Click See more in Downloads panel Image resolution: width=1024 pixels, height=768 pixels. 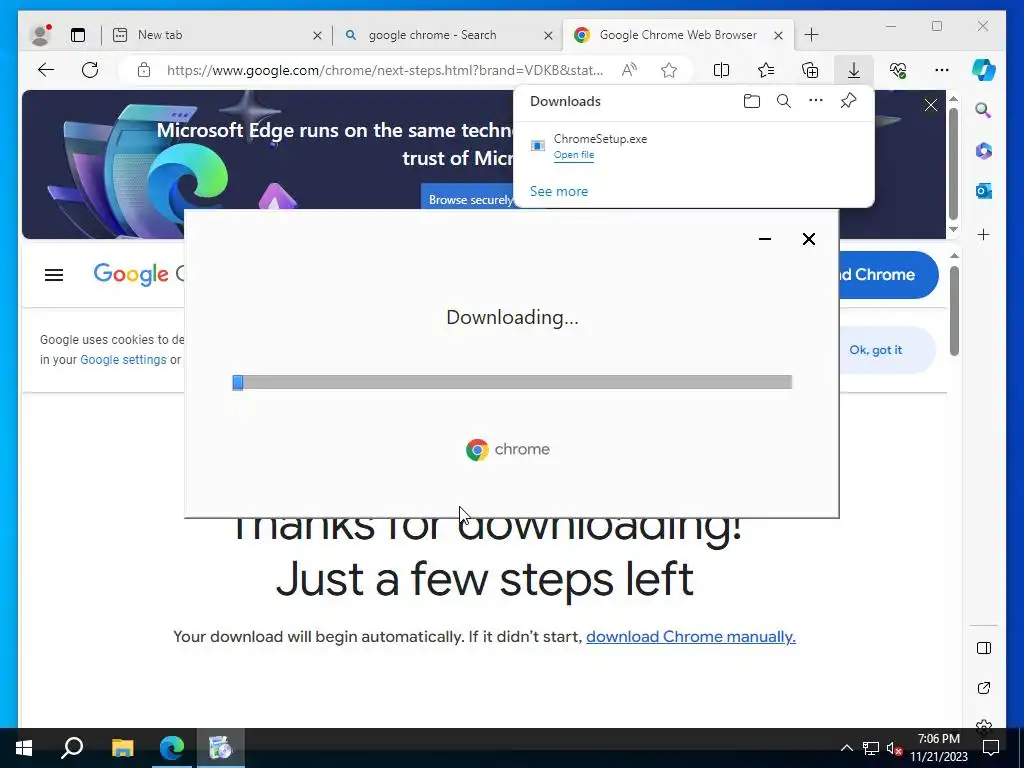(x=558, y=191)
